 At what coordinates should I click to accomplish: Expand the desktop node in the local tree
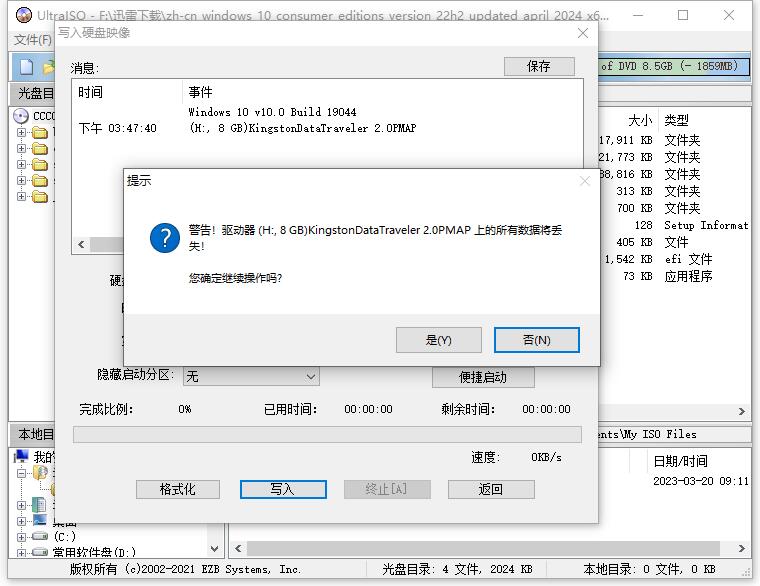point(21,521)
